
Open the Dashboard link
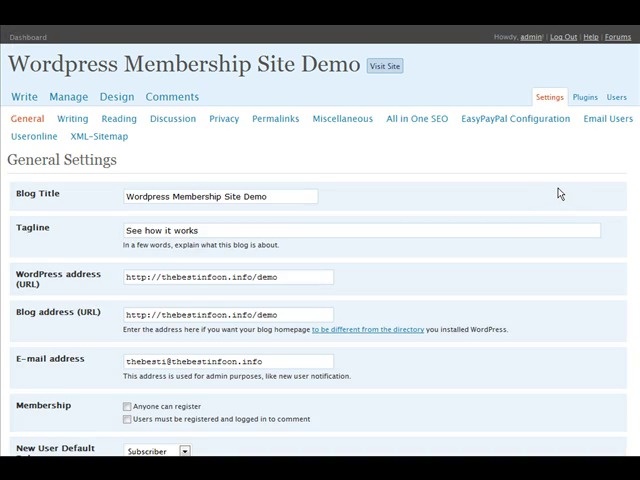pyautogui.click(x=28, y=37)
